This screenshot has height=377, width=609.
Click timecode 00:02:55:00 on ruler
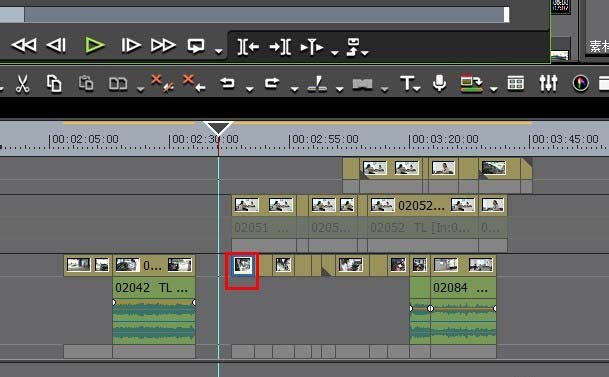pos(325,139)
